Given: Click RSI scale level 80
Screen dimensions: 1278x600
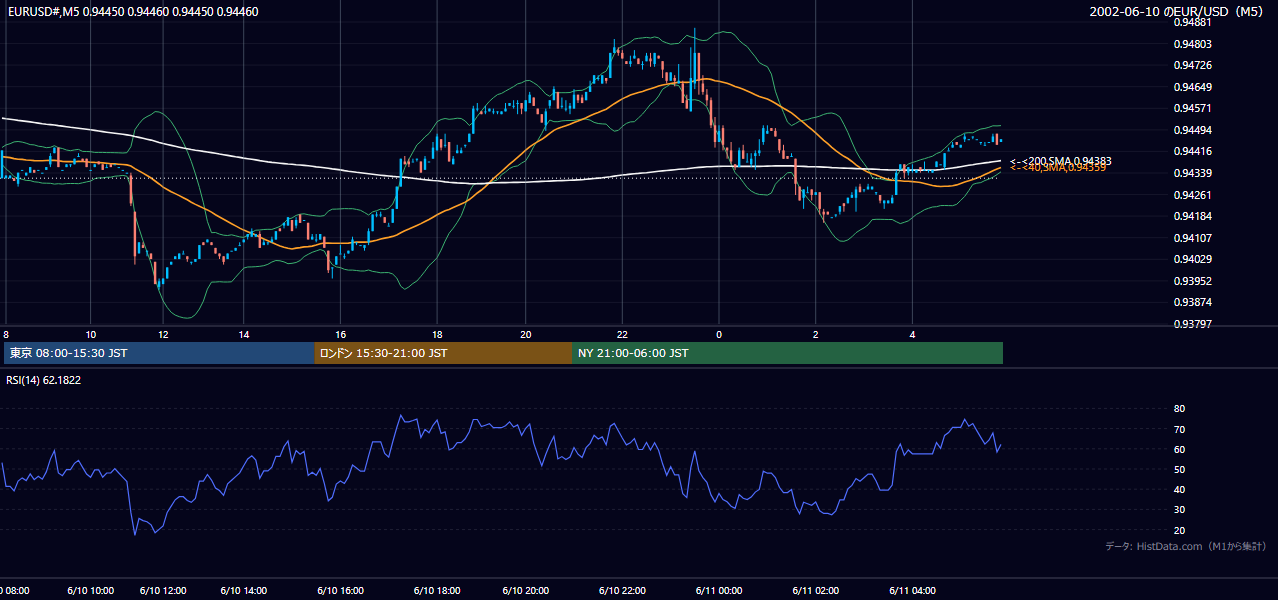Looking at the screenshot, I should (1179, 409).
